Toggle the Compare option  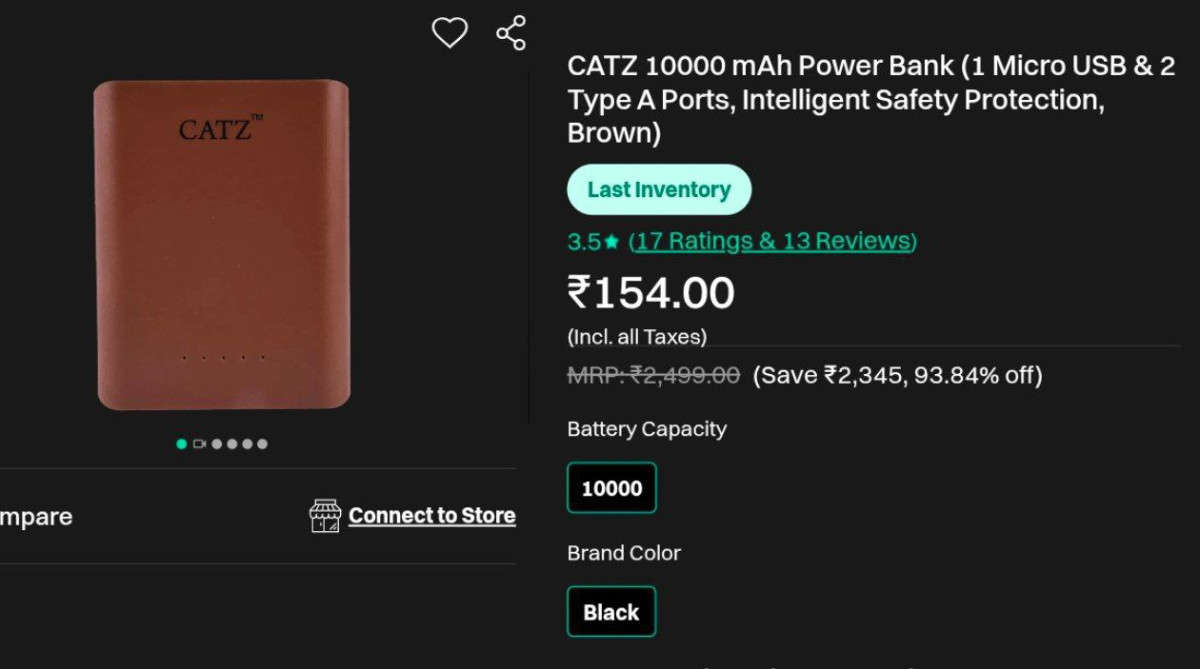[x=36, y=517]
